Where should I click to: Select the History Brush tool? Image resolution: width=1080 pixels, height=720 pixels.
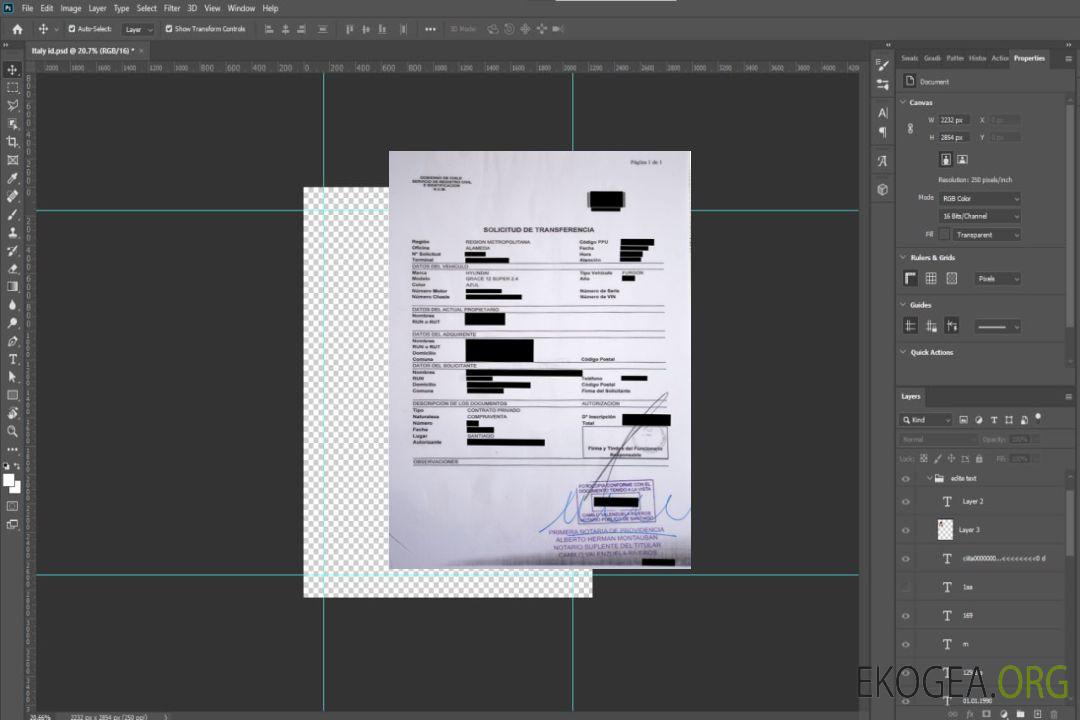click(x=12, y=250)
